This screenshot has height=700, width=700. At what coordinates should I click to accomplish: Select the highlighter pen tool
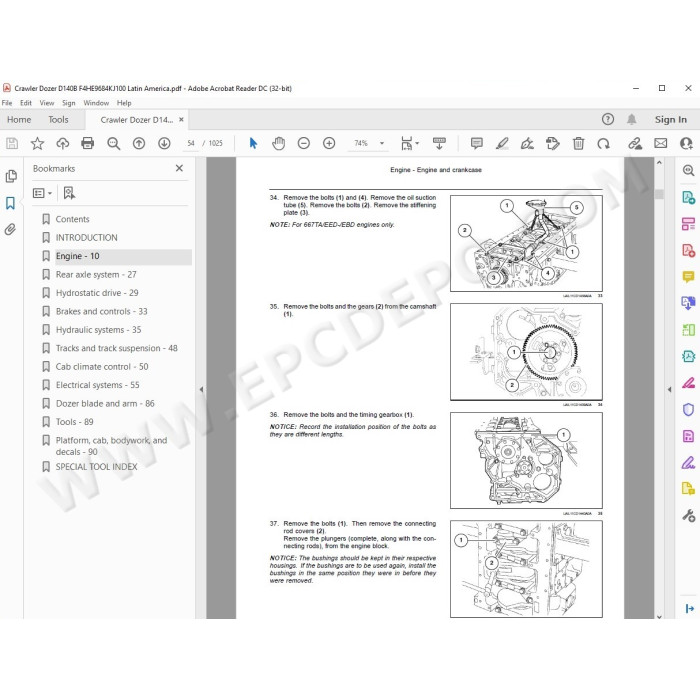(x=502, y=143)
